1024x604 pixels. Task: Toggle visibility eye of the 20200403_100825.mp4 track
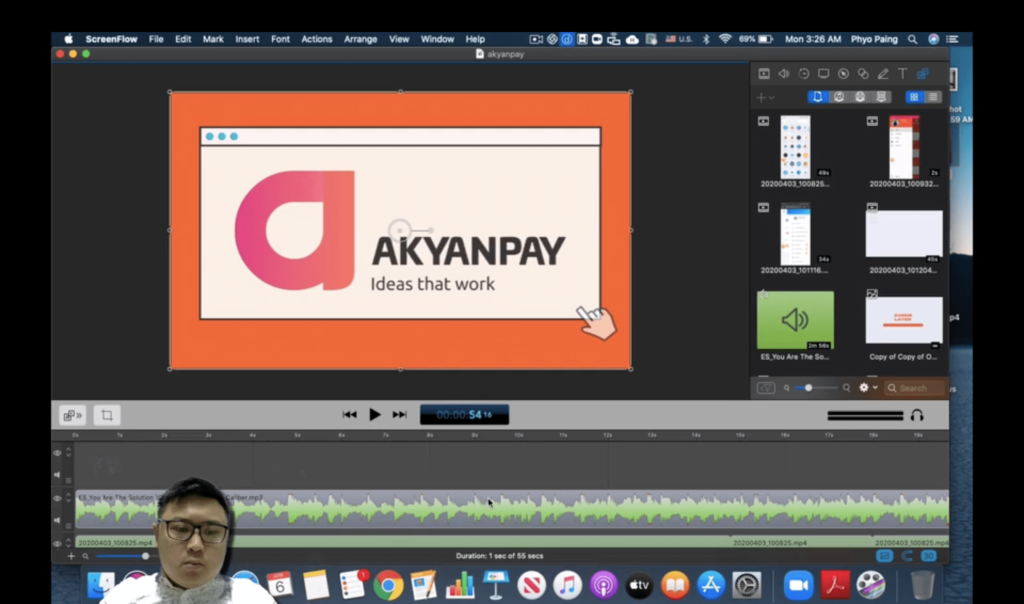(x=57, y=543)
